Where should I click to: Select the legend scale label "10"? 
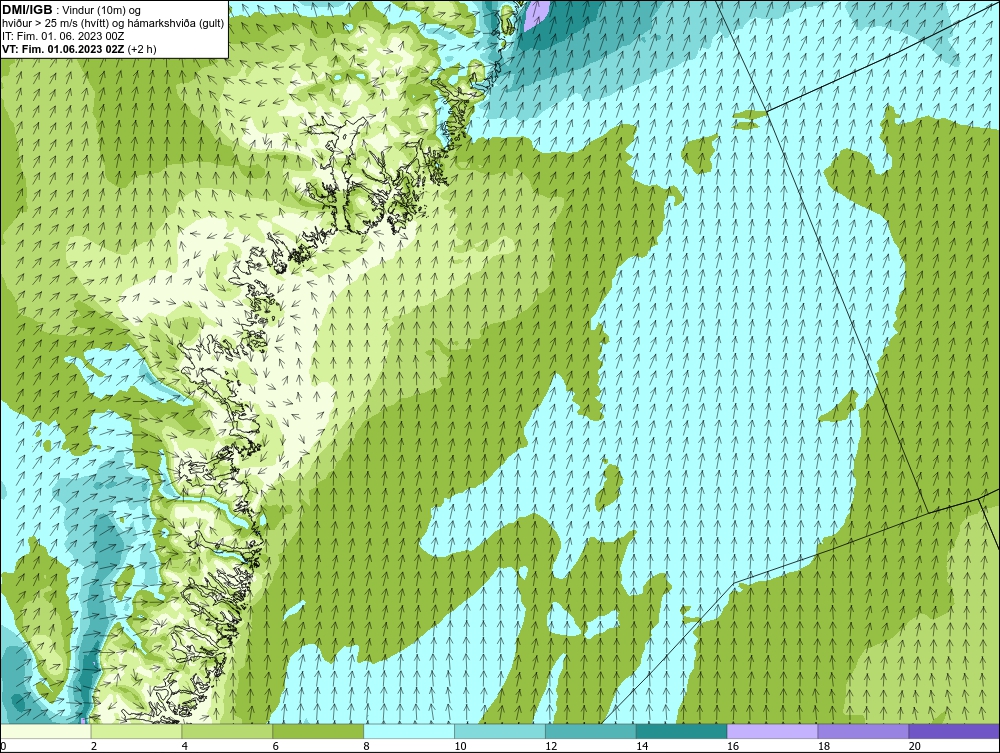click(x=460, y=746)
